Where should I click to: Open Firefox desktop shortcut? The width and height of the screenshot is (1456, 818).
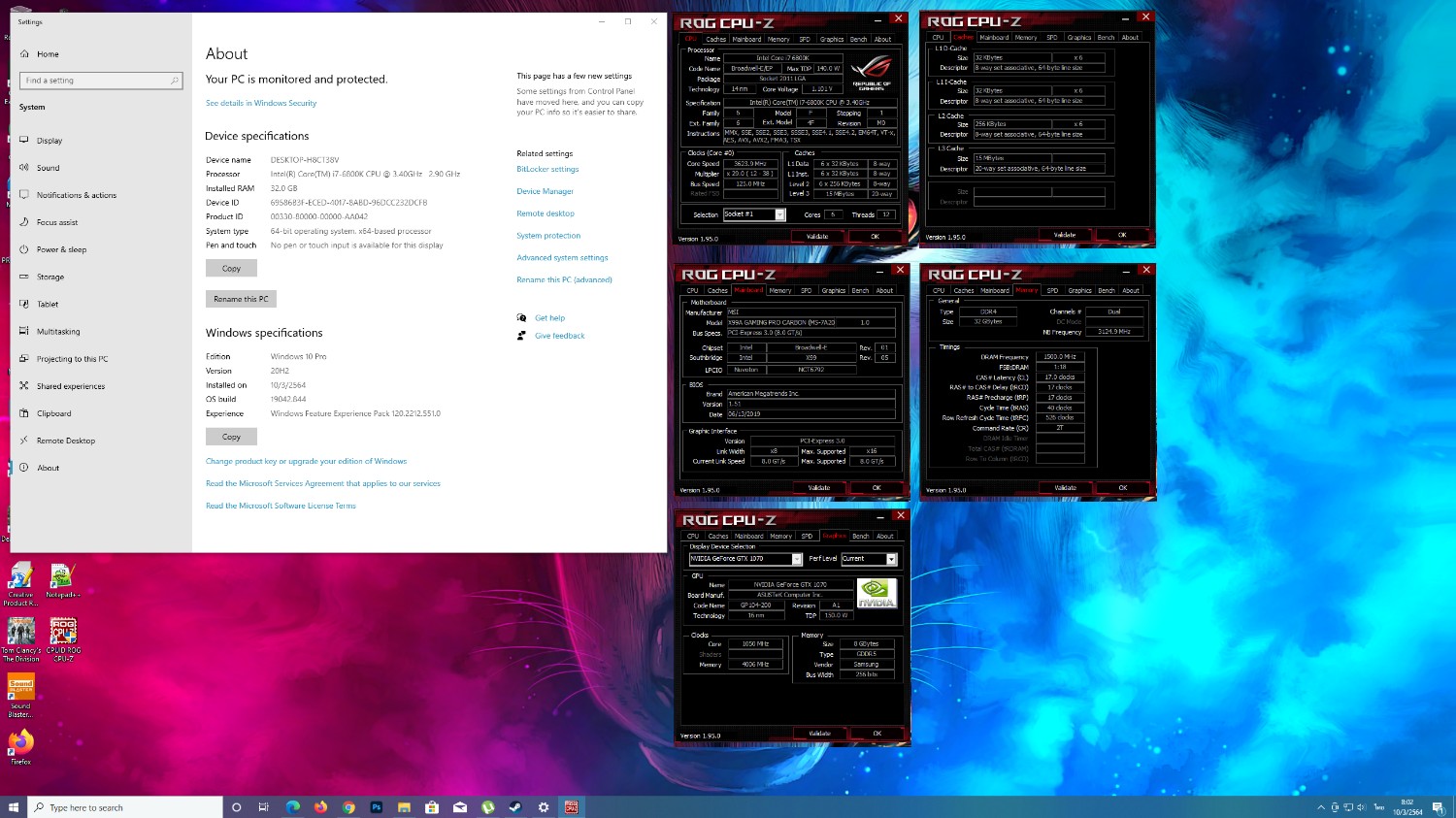pos(20,747)
